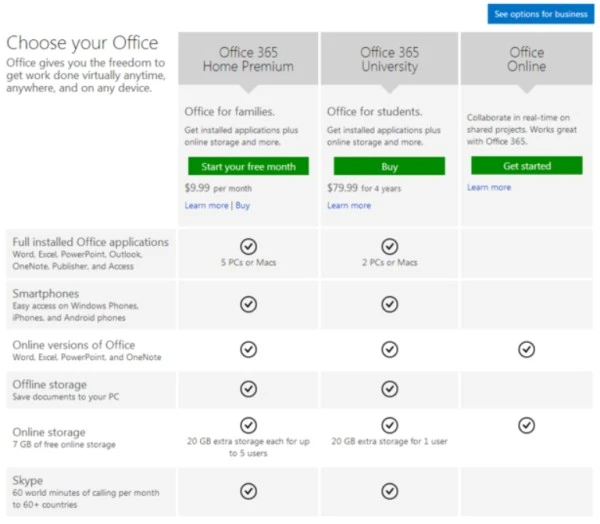
Task: Click the 'Offline storage' row title
Action: [x=49, y=384]
